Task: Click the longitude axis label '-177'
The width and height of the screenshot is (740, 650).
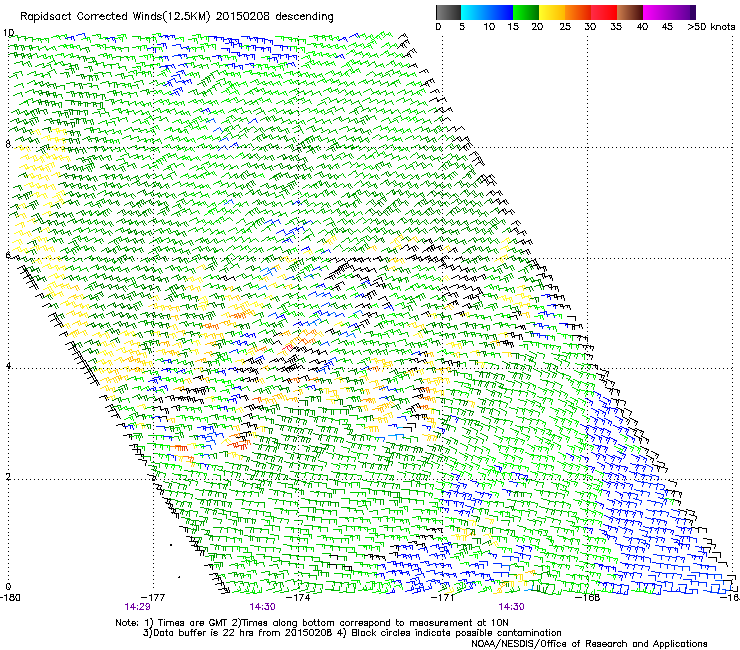Action: 153,598
